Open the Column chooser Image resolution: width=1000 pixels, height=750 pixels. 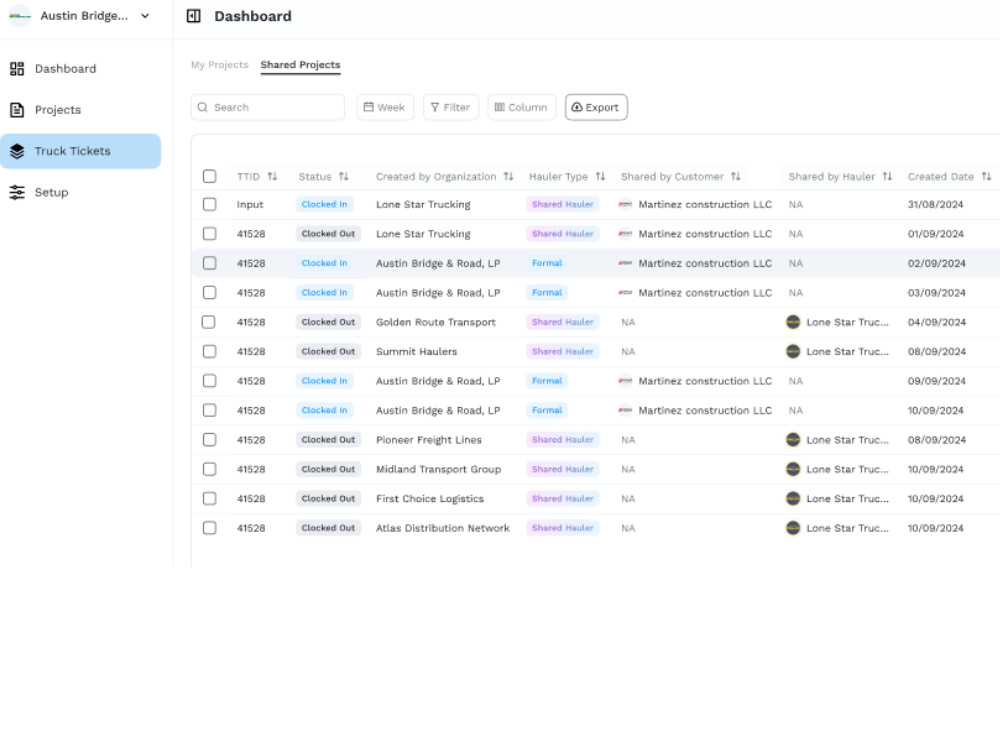coord(522,107)
